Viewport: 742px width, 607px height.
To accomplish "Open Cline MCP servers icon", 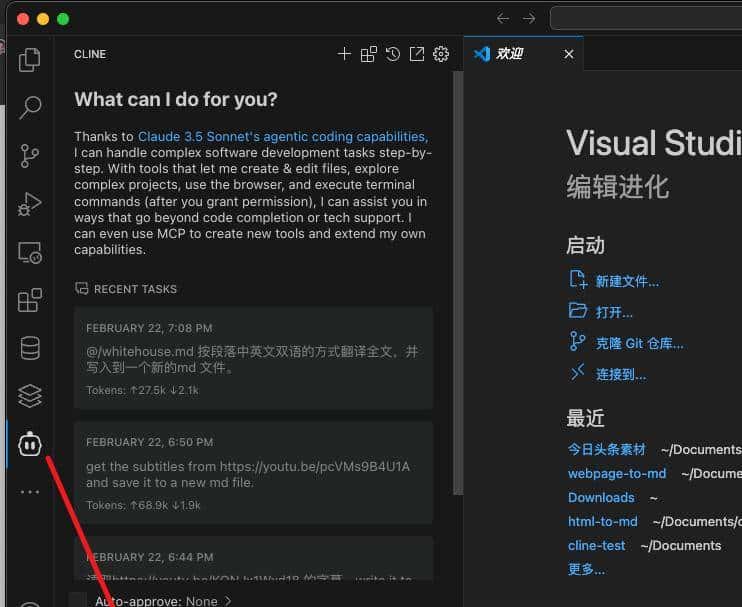I will coord(369,54).
